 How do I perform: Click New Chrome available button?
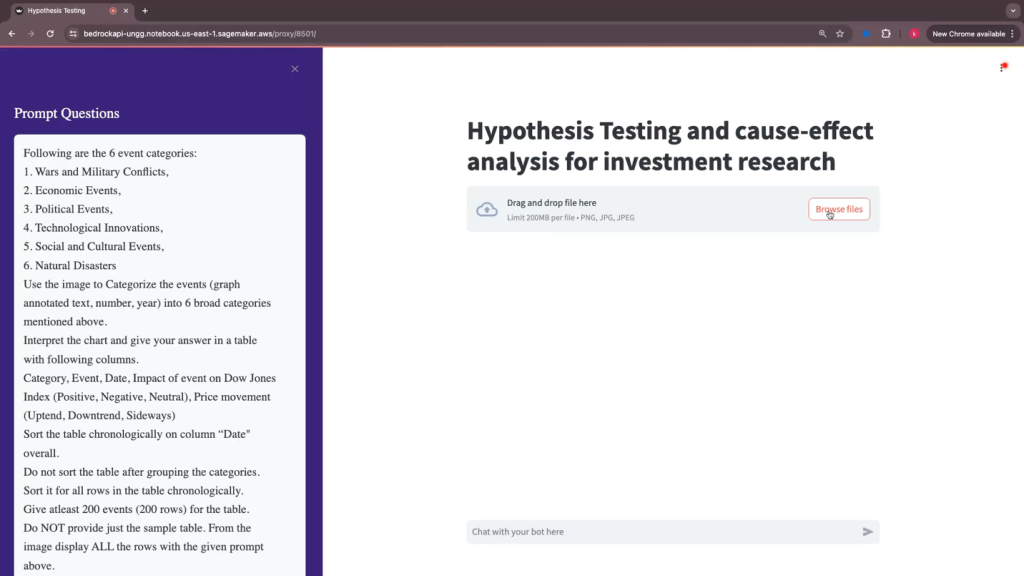968,34
